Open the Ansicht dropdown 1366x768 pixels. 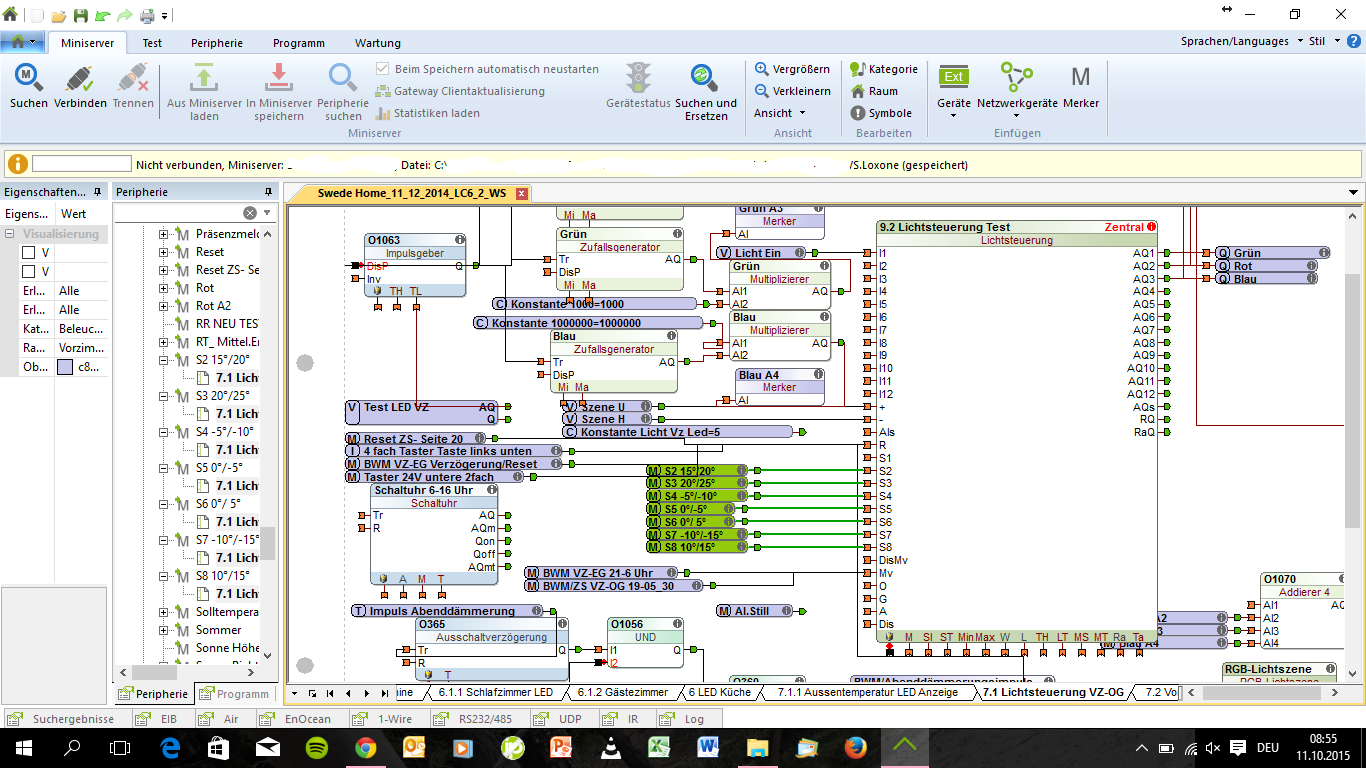point(779,113)
